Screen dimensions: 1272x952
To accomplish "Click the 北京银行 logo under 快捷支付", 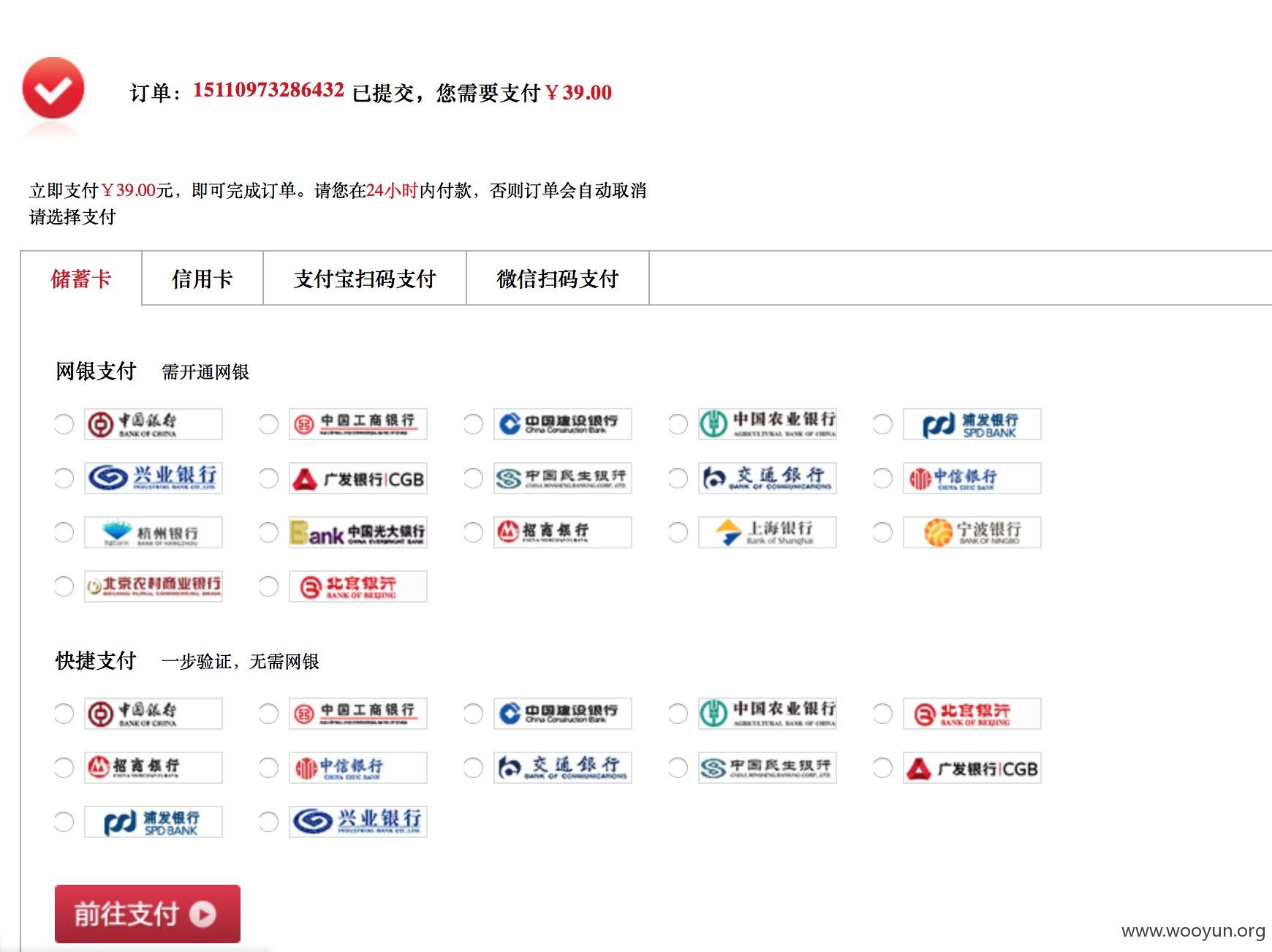I will [x=972, y=714].
